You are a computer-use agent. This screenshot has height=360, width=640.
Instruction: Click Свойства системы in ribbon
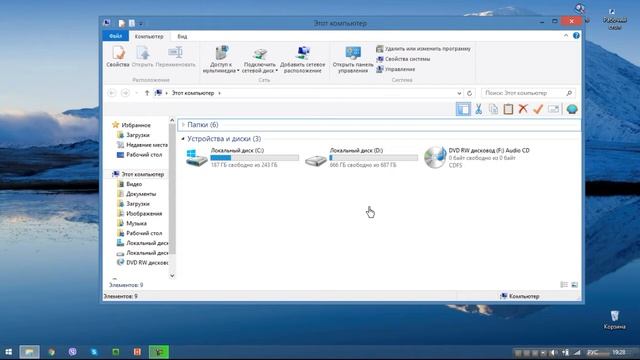click(x=403, y=59)
